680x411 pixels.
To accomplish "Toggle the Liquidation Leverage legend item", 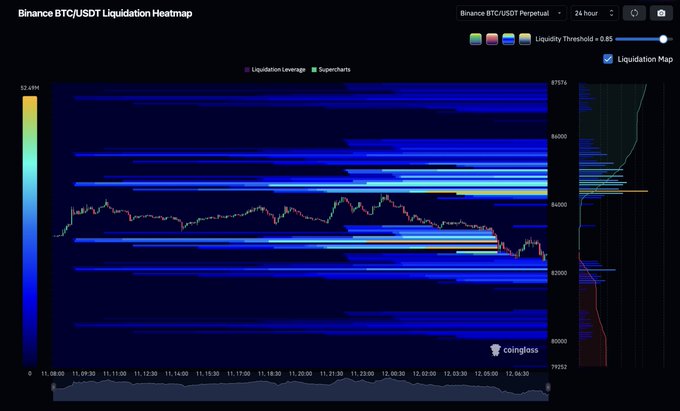I will pyautogui.click(x=275, y=69).
